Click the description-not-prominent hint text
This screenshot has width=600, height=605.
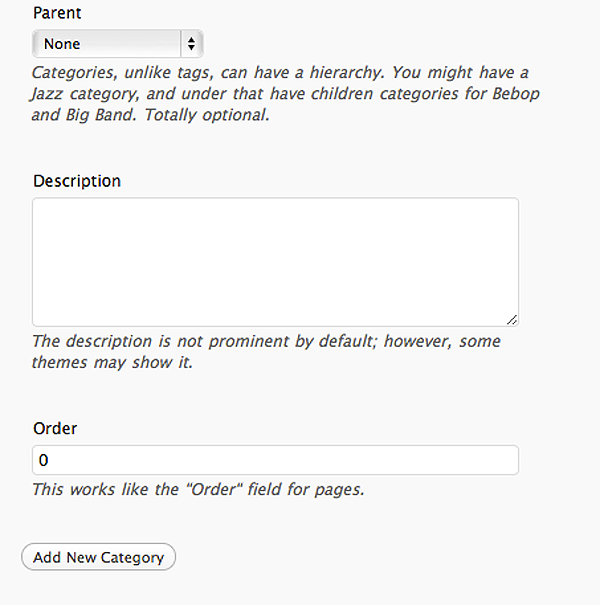point(266,352)
